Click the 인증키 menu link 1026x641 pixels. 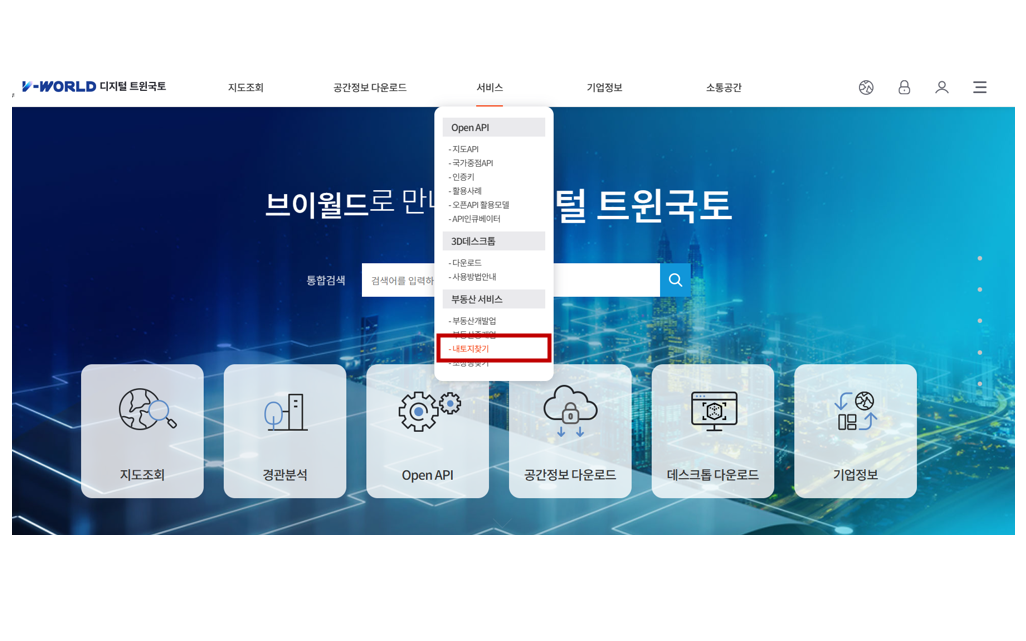(x=464, y=177)
